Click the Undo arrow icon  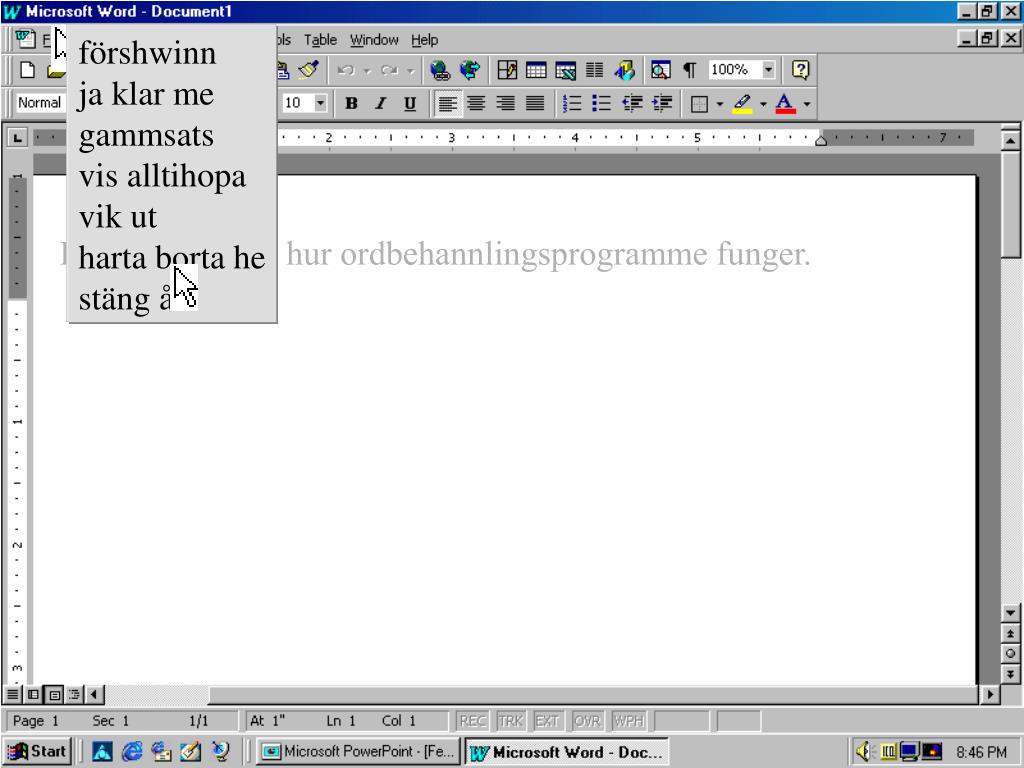(x=346, y=70)
